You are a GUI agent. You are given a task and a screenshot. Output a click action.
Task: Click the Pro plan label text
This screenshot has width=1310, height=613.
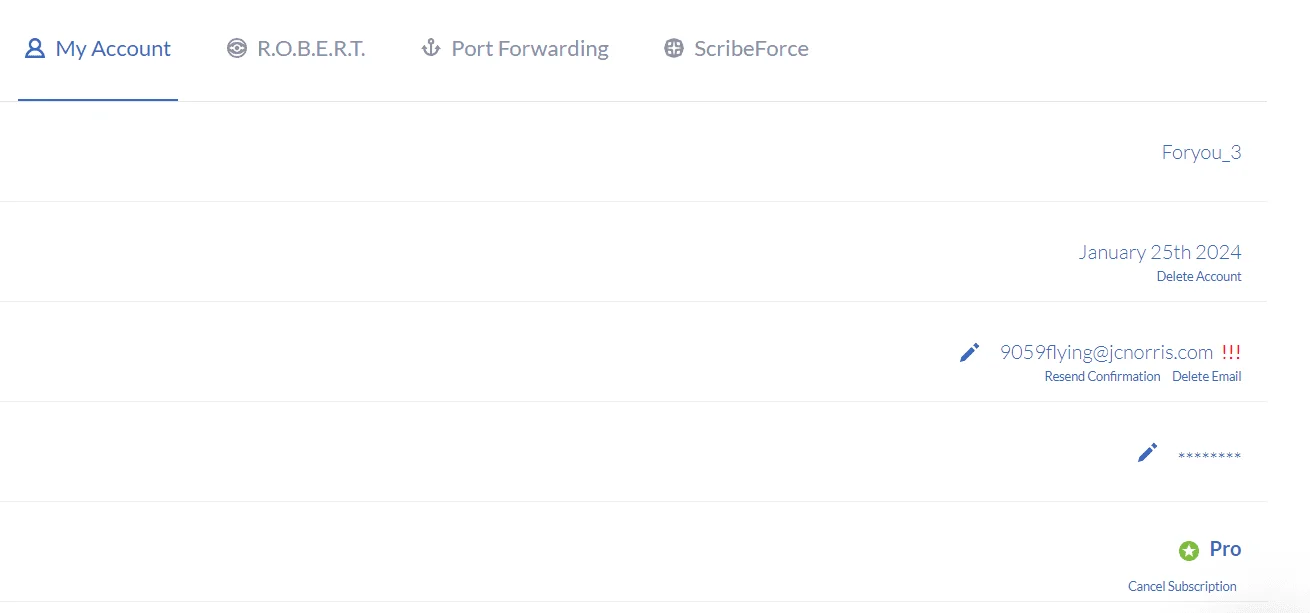point(1225,549)
